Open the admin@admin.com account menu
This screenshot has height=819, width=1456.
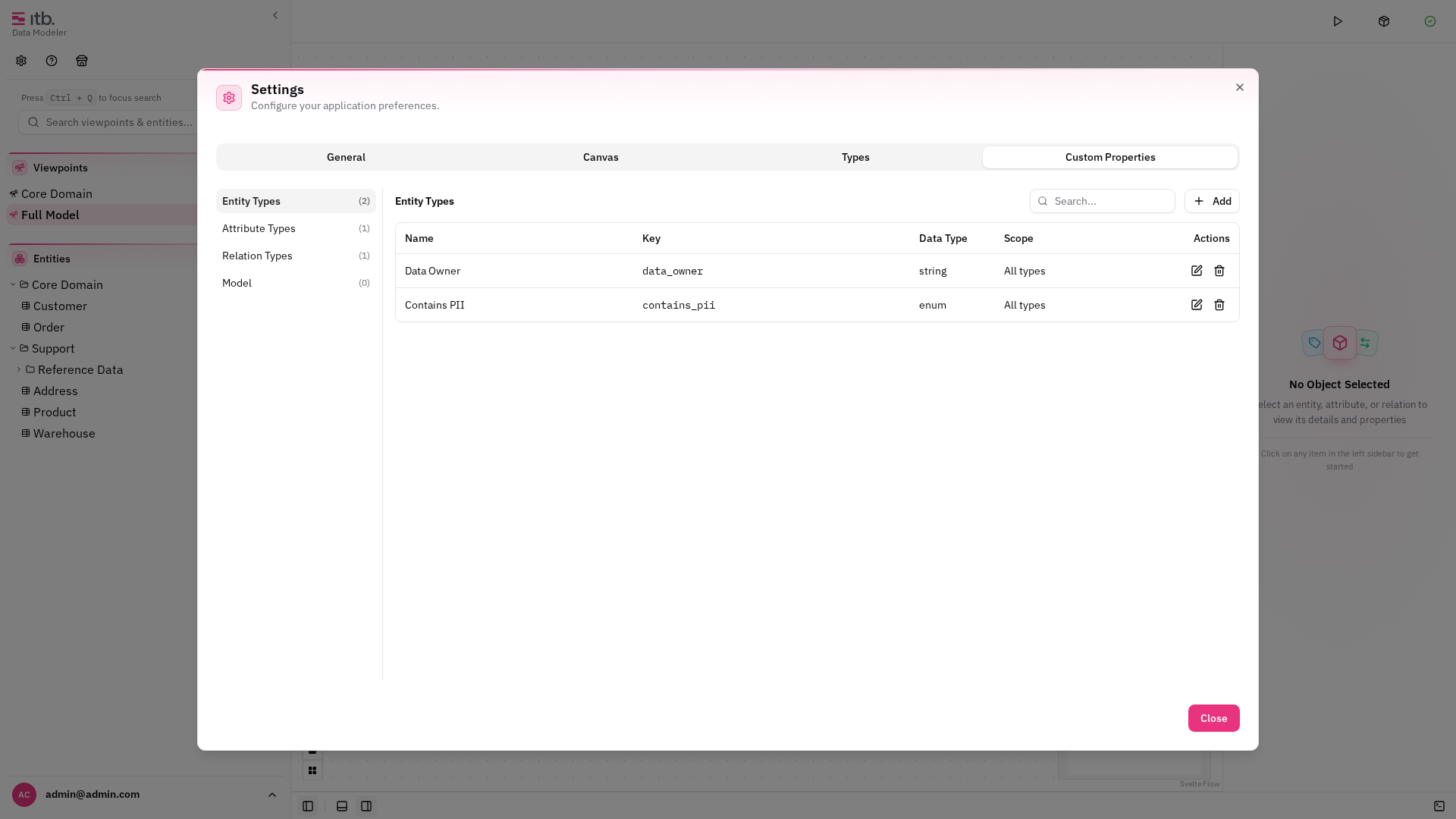pyautogui.click(x=144, y=794)
